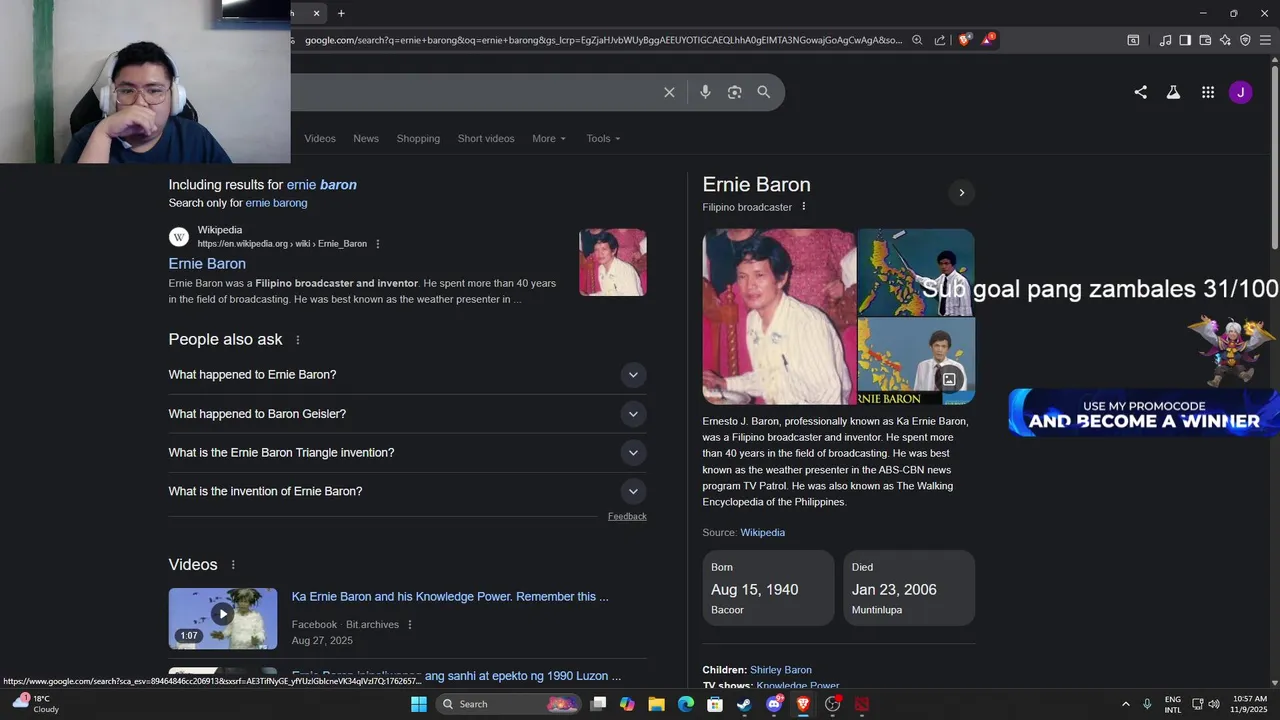
Task: Open more options beside Filipino broadcaster
Action: [803, 207]
